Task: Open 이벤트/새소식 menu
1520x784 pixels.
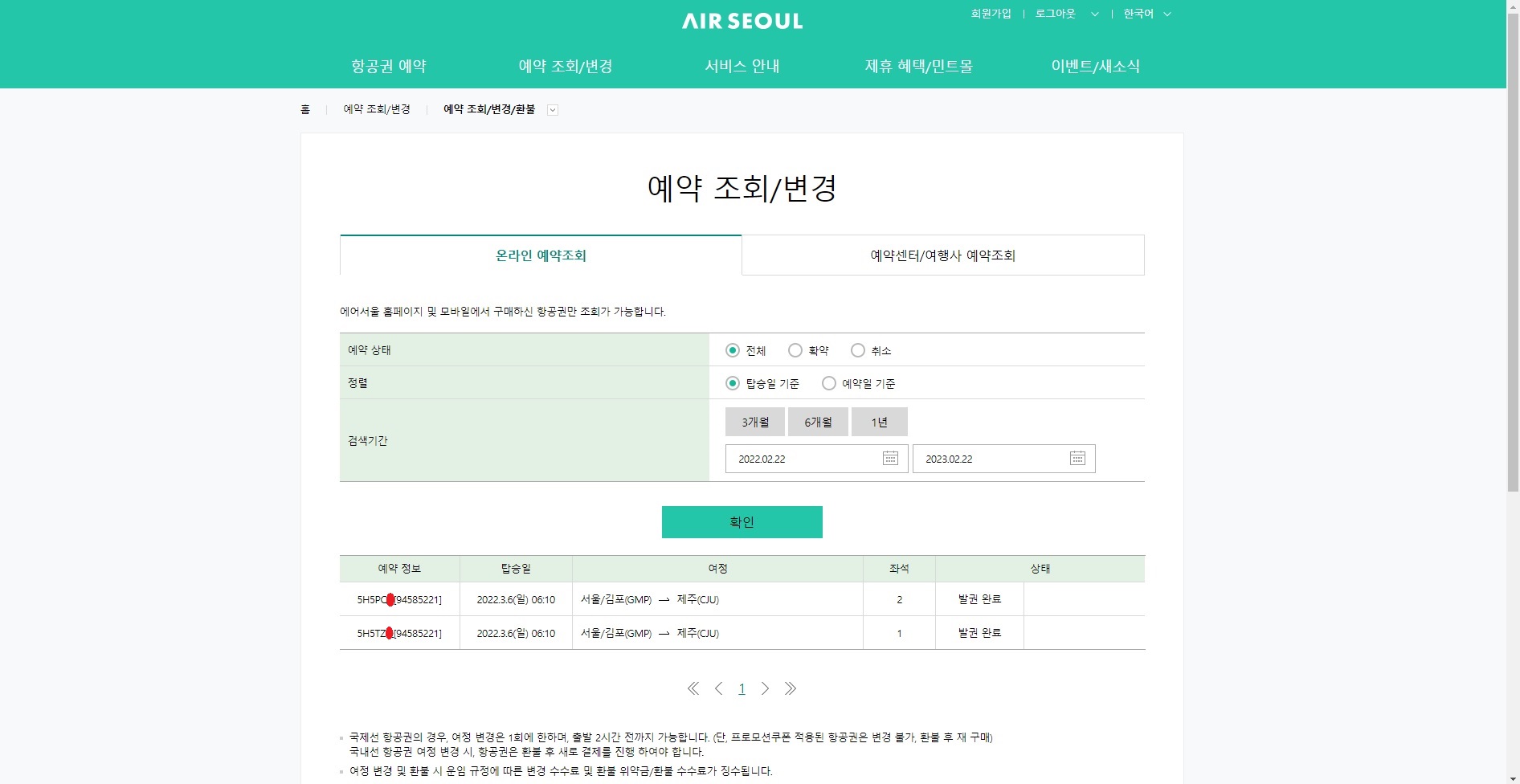Action: [1095, 66]
